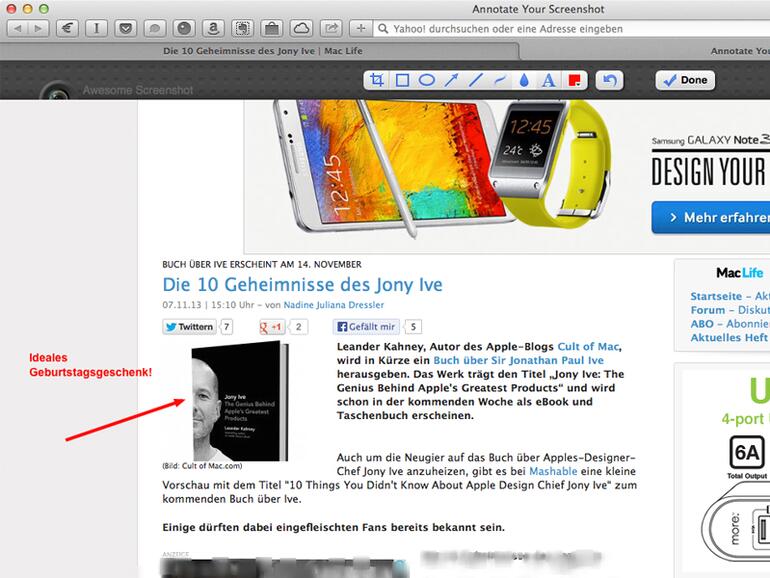Select the Ellipse tool
This screenshot has width=770, height=578.
[x=427, y=80]
